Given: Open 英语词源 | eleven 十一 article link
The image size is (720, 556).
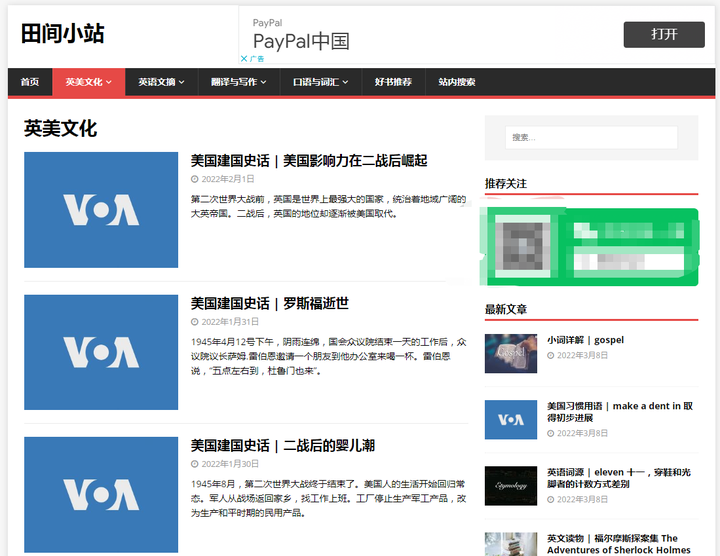Looking at the screenshot, I should [x=619, y=478].
